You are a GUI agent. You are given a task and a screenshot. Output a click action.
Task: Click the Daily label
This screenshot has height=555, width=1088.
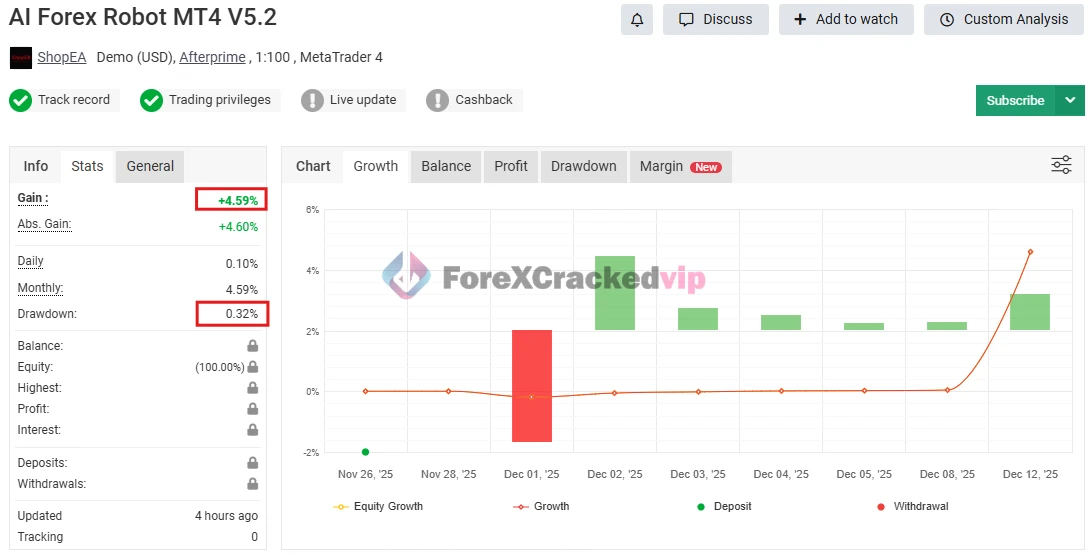(31, 262)
